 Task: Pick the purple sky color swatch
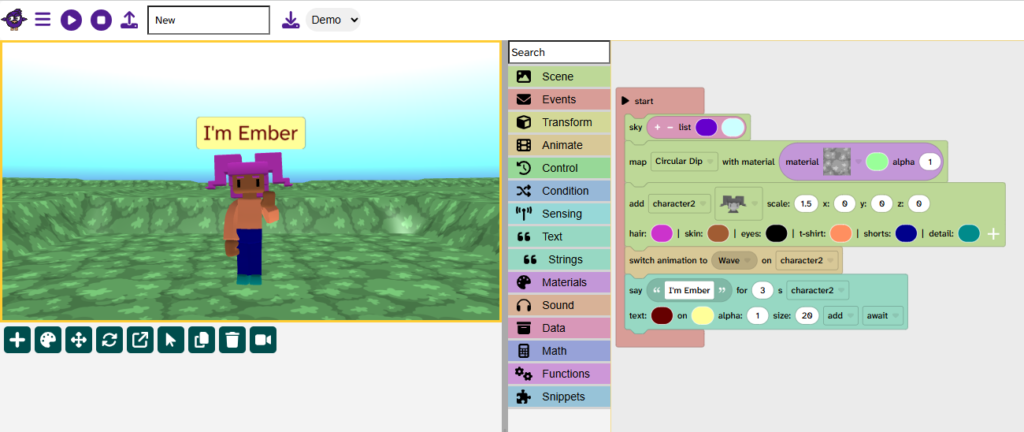pyautogui.click(x=707, y=127)
